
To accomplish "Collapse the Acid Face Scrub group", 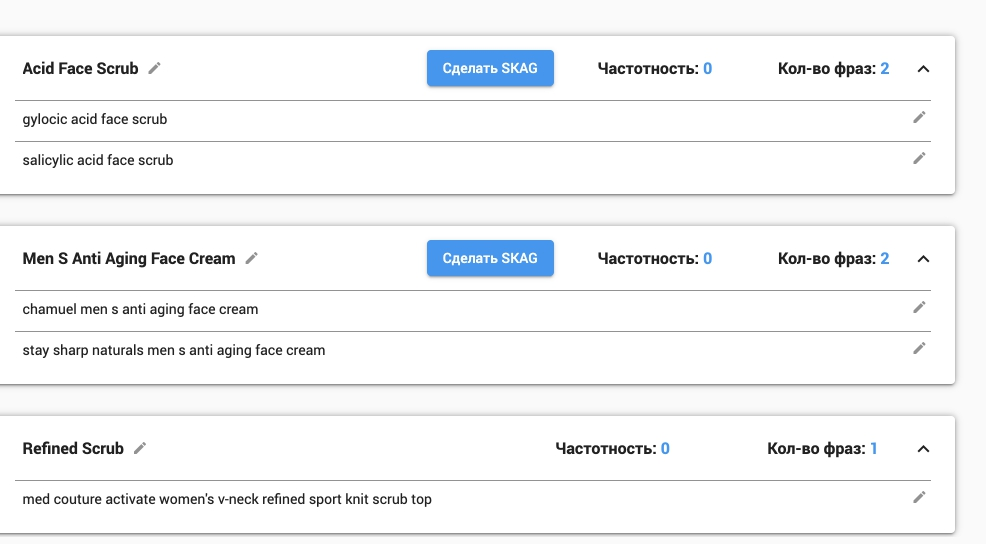I will coord(923,69).
